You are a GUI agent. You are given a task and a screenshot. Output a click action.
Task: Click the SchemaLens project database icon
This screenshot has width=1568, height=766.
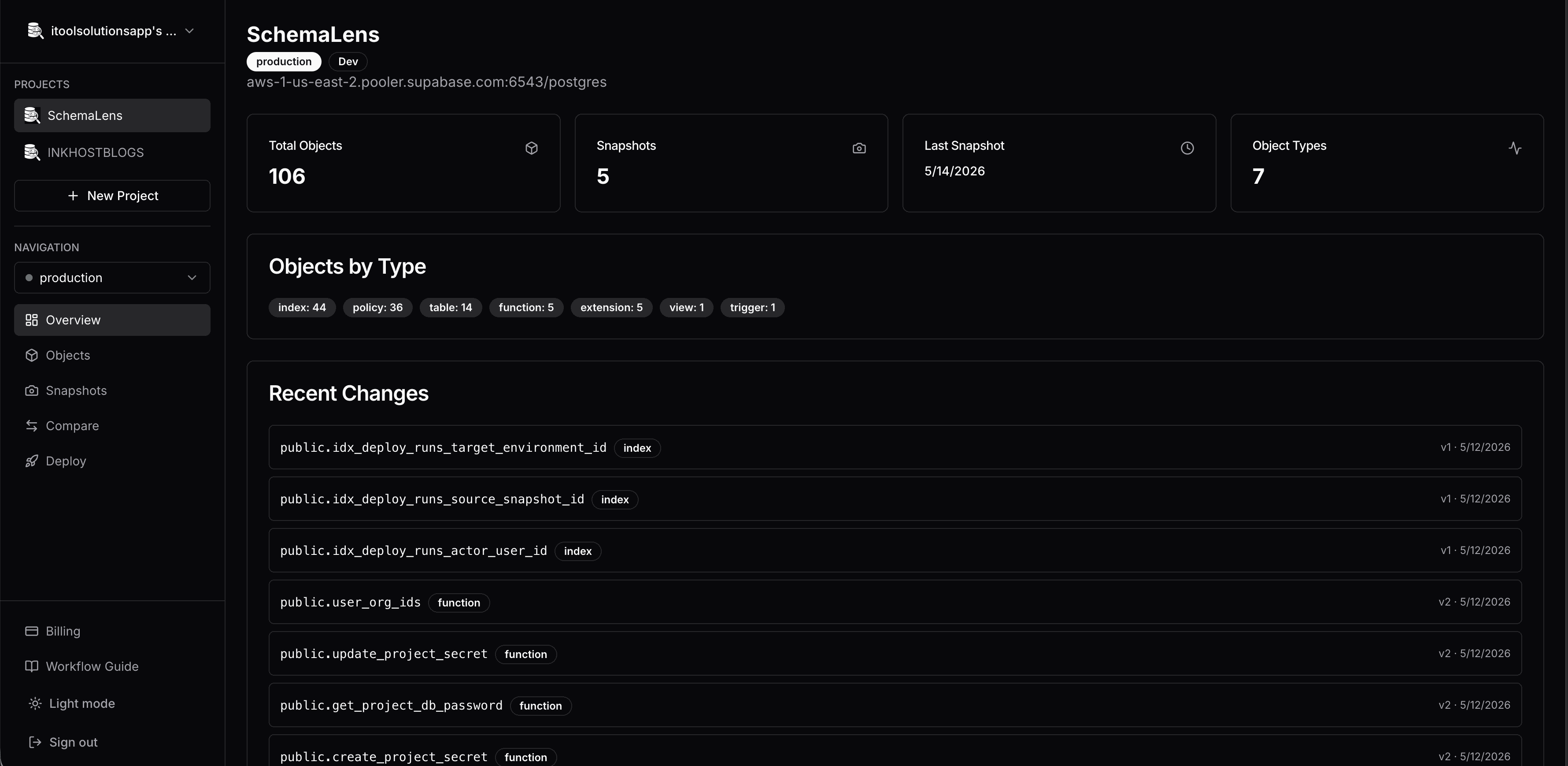pos(32,115)
